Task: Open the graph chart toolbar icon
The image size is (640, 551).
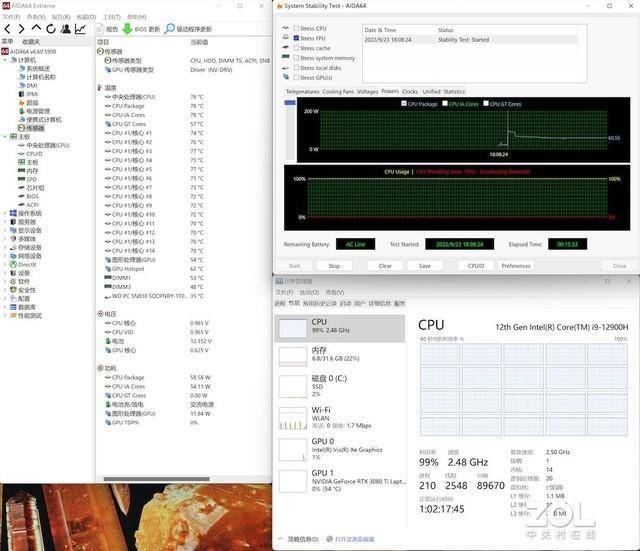Action: coord(80,29)
